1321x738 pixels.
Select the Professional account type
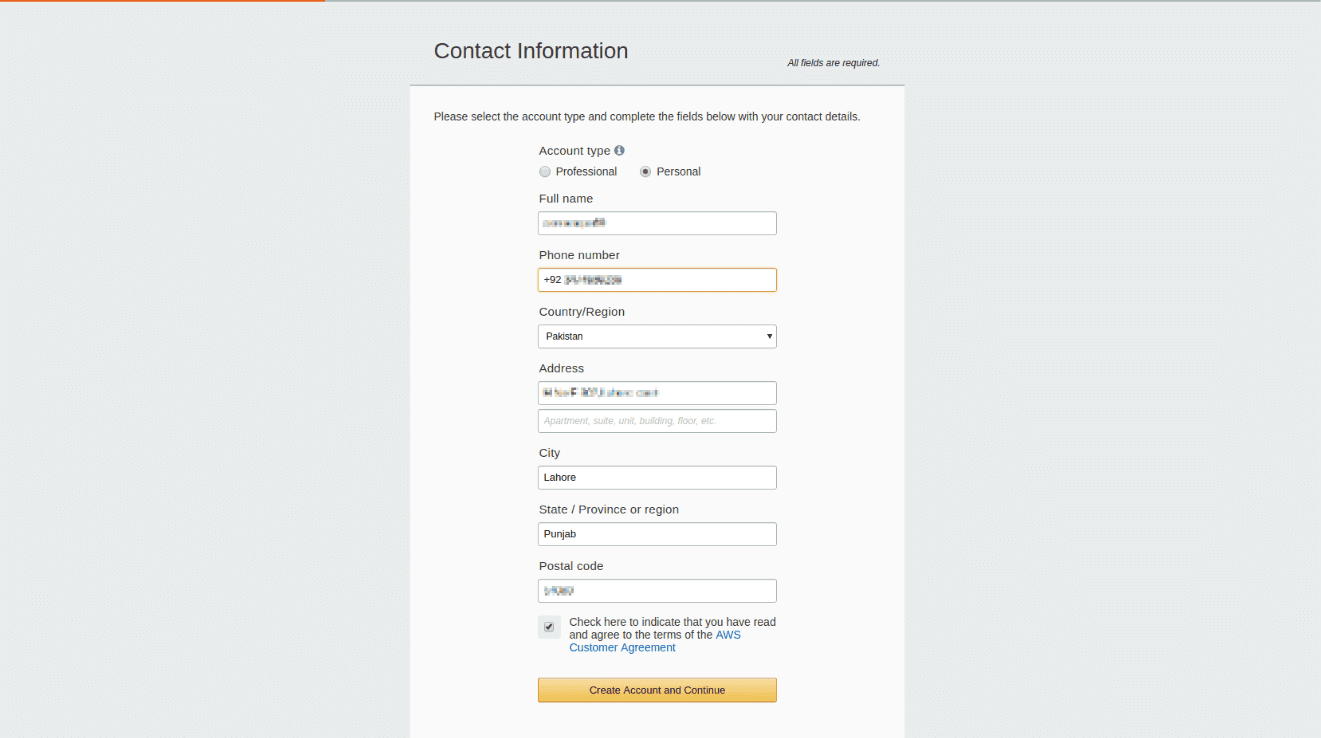point(545,171)
